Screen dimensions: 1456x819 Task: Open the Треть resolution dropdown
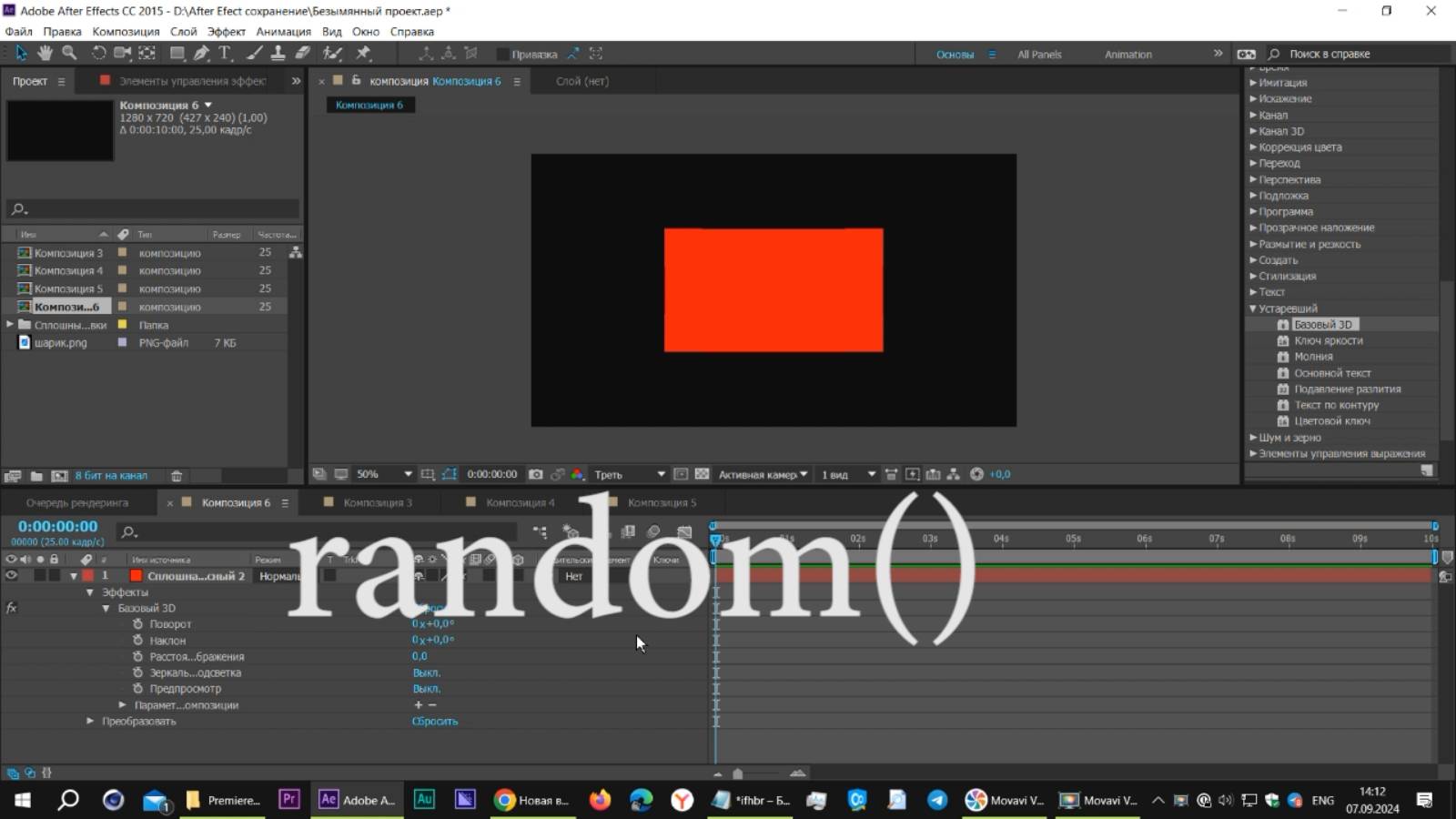[x=630, y=474]
